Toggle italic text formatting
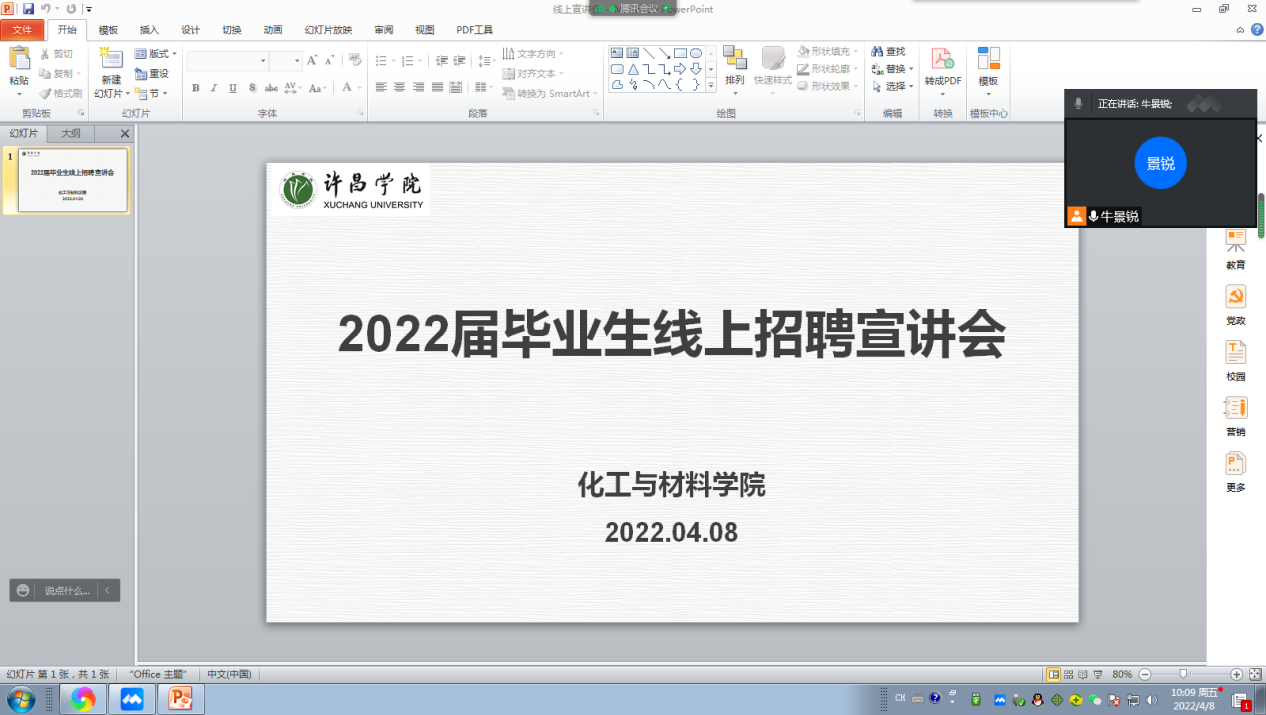Viewport: 1266px width, 715px height. coord(214,88)
